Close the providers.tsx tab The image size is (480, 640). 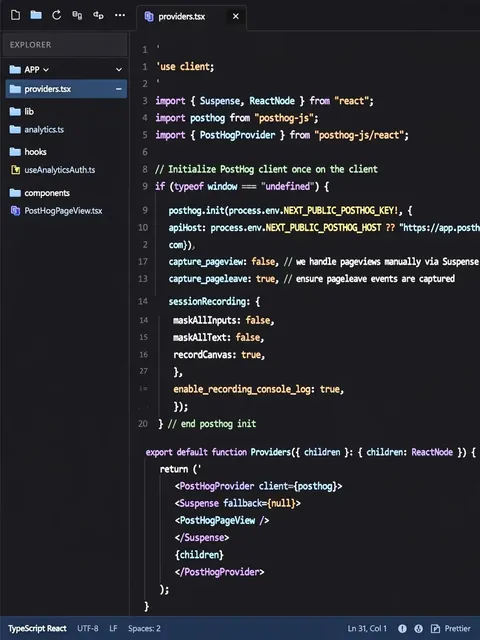pyautogui.click(x=236, y=16)
